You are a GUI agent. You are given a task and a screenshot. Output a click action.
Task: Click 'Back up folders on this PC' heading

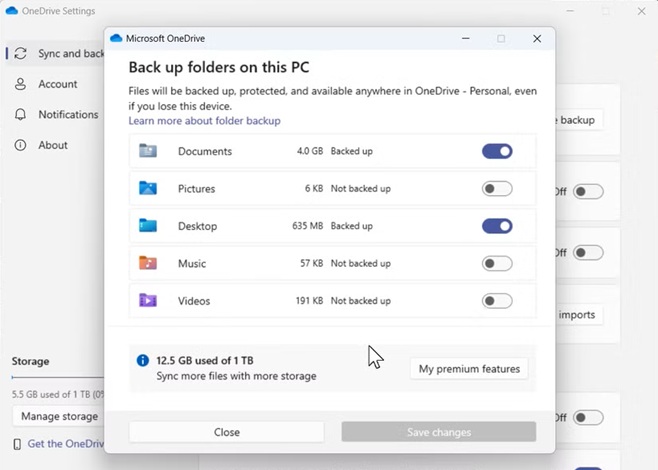(219, 67)
